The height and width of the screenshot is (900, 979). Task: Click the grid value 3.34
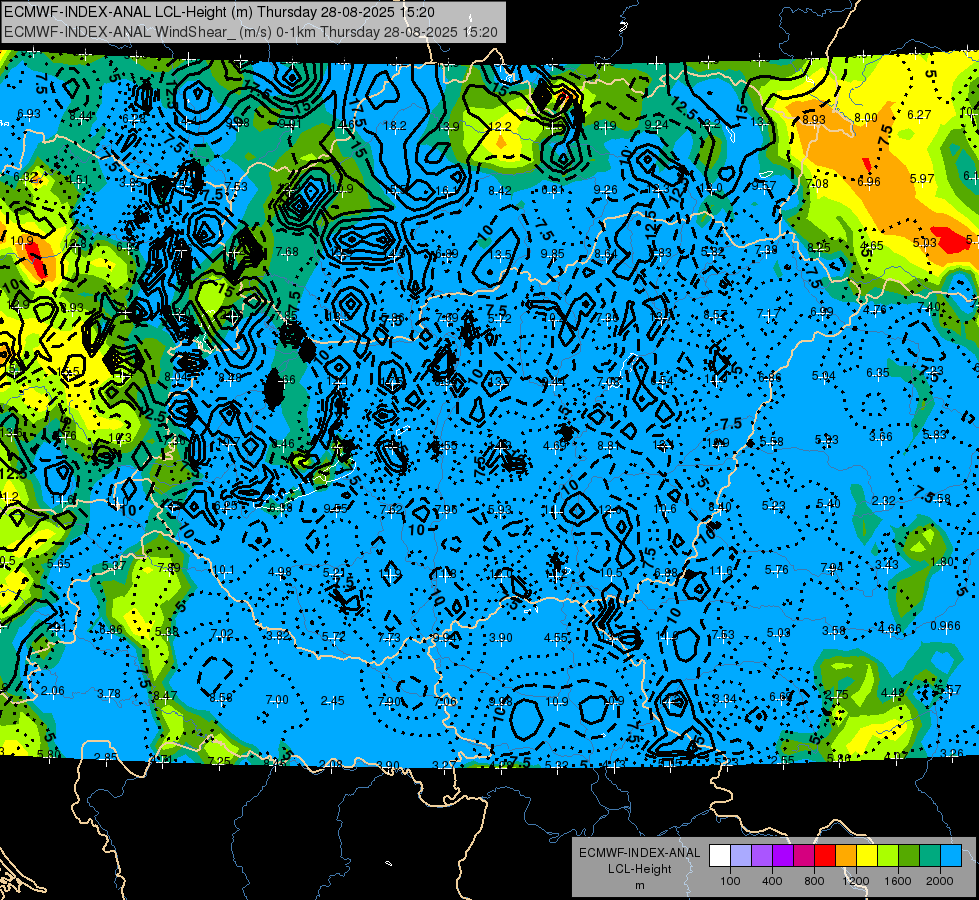pyautogui.click(x=724, y=699)
